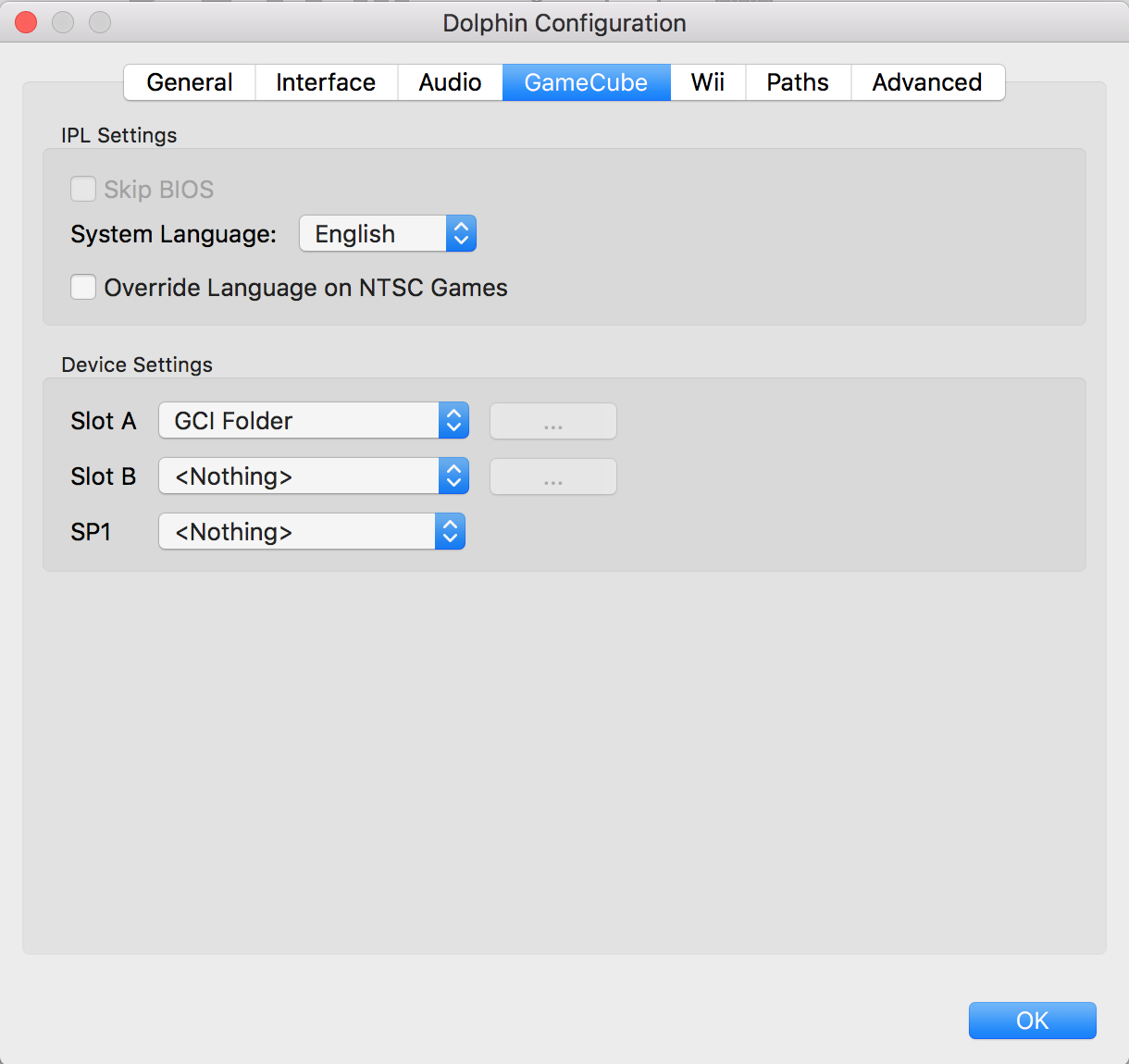Click the Slot A label

point(104,421)
